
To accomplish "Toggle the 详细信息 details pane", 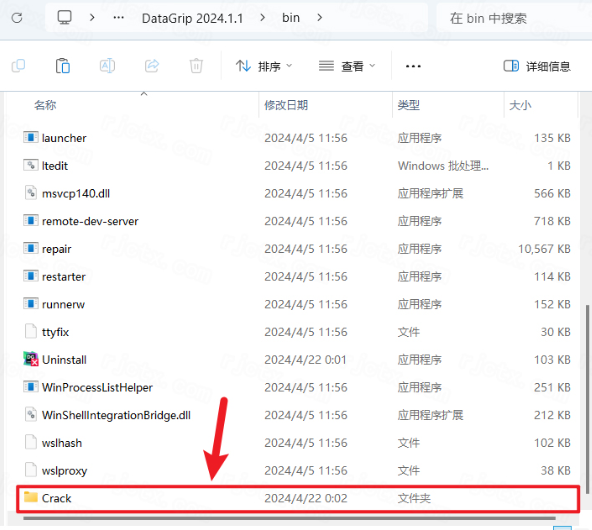I will coord(537,66).
